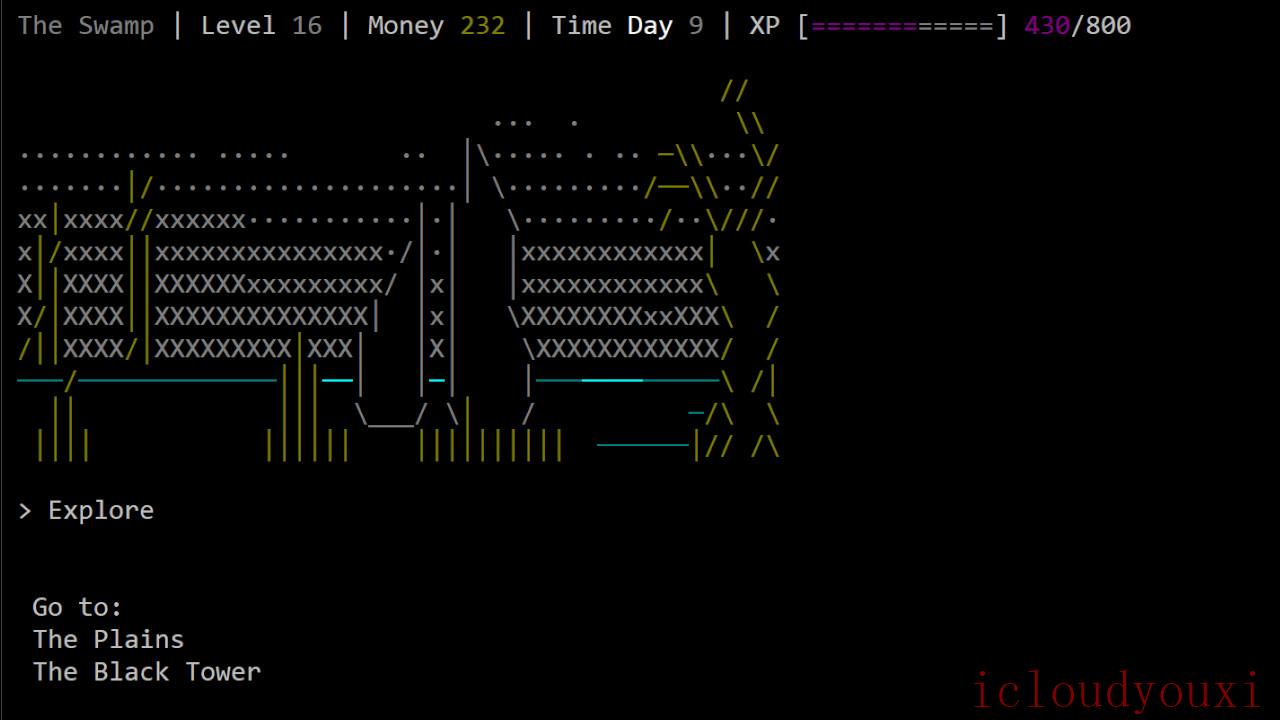
Task: Click the 'Go to:' heading
Action: pyautogui.click(x=78, y=607)
